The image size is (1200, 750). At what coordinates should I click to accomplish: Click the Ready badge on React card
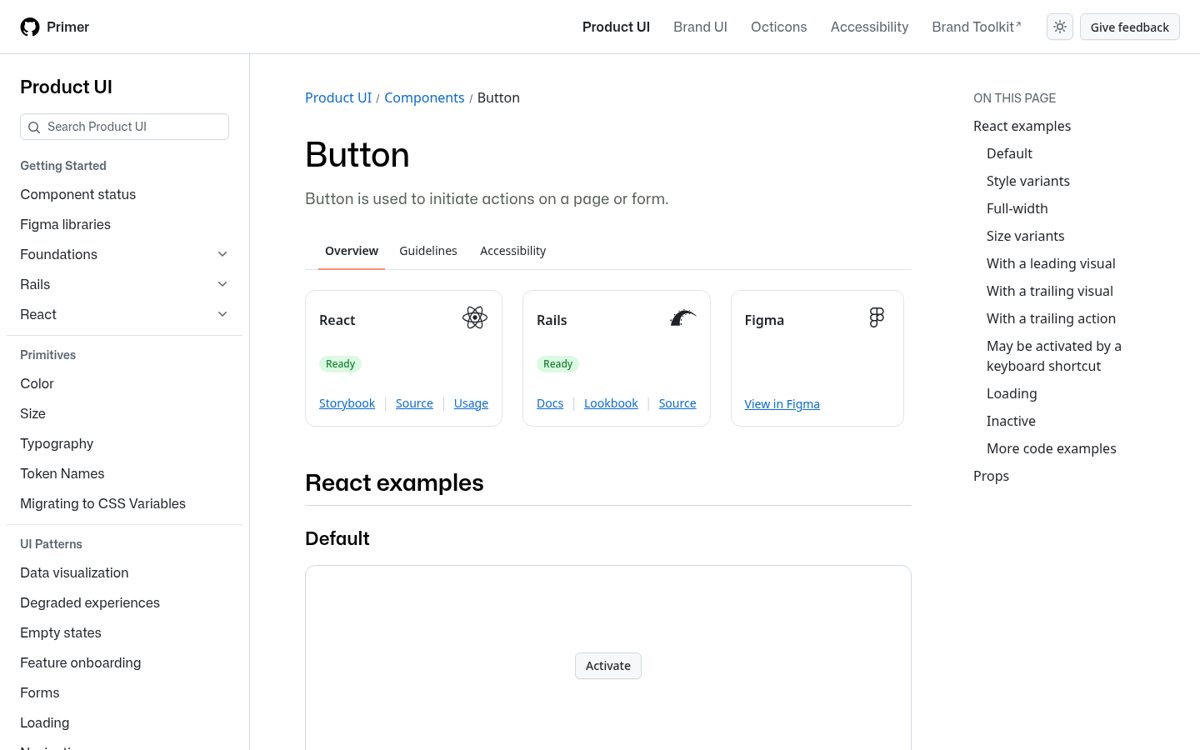point(340,364)
